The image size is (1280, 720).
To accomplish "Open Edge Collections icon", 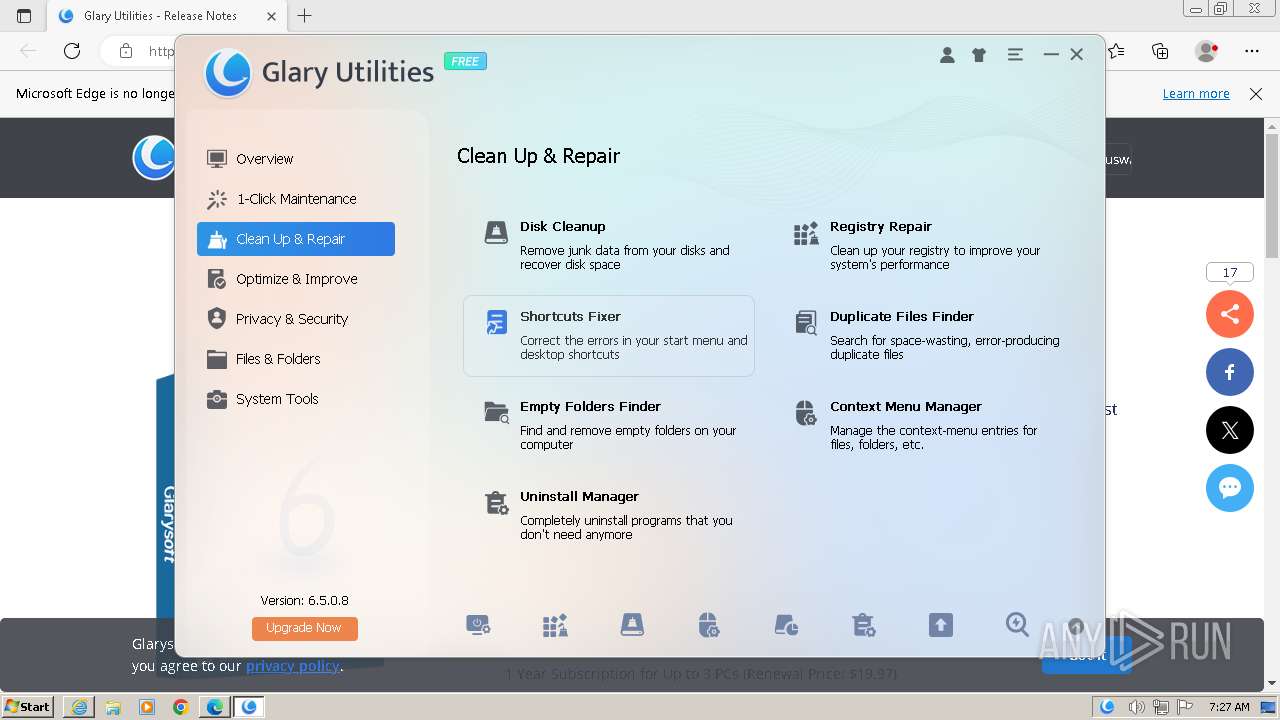I will (x=1160, y=51).
